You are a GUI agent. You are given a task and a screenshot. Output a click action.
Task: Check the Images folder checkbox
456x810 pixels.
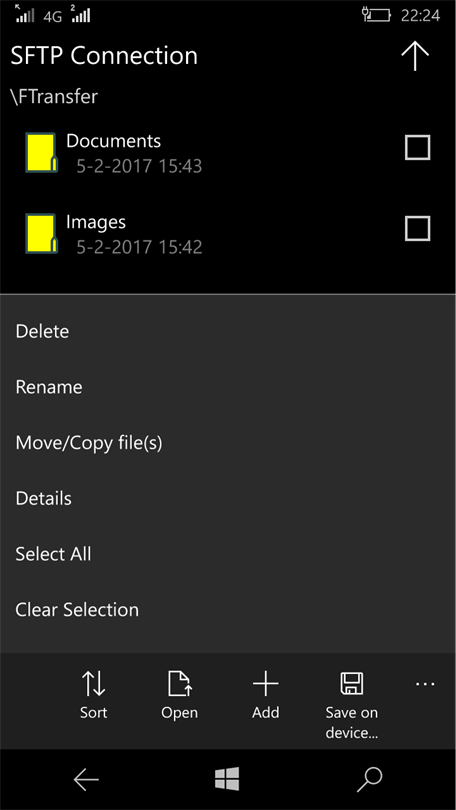pyautogui.click(x=417, y=228)
